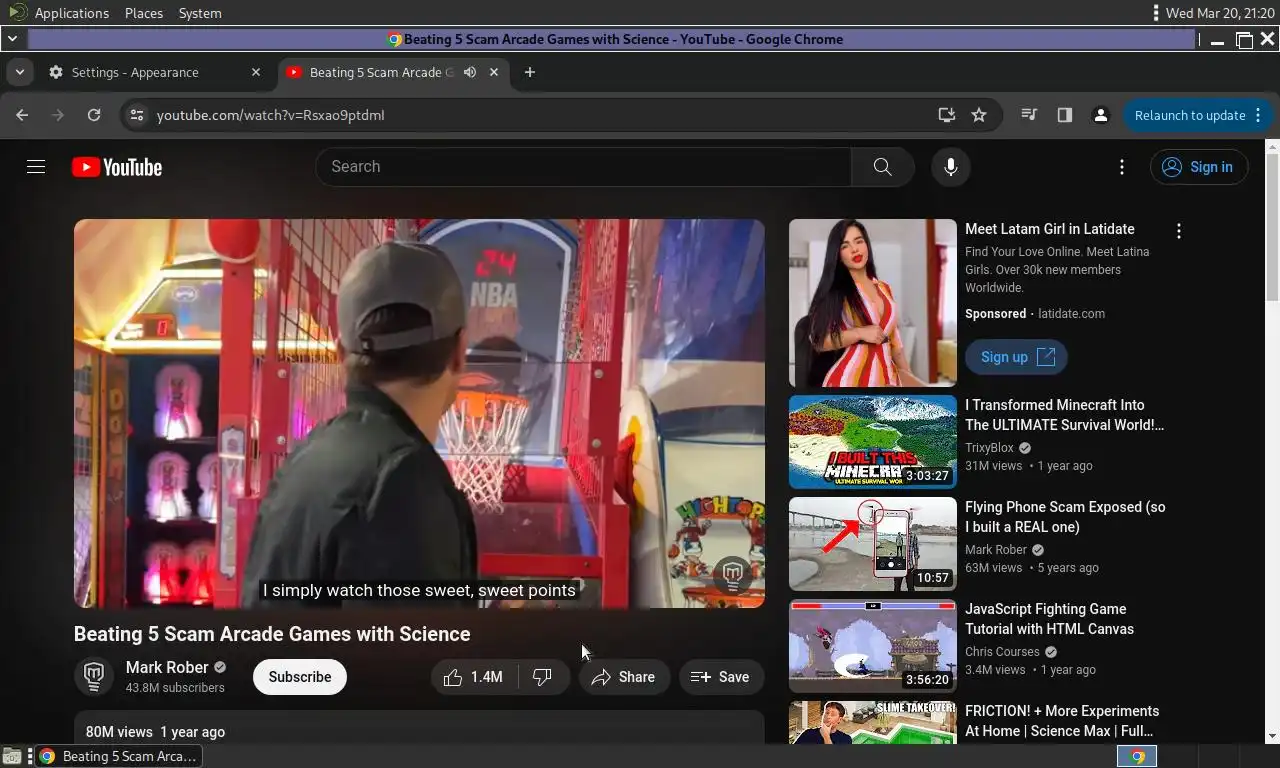1280x768 pixels.
Task: Select Chrome window in bottom taskbar
Action: pyautogui.click(x=118, y=756)
